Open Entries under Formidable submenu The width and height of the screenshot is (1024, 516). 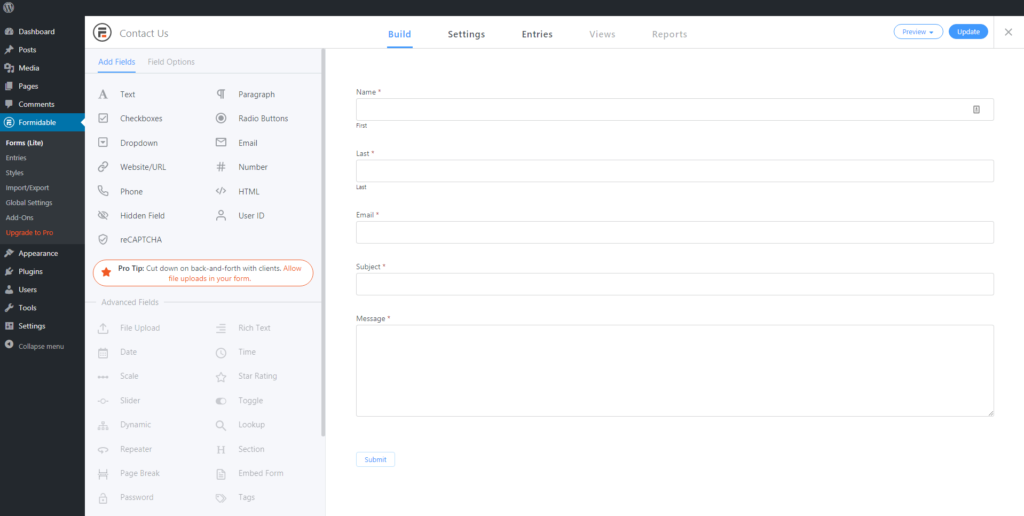(16, 158)
